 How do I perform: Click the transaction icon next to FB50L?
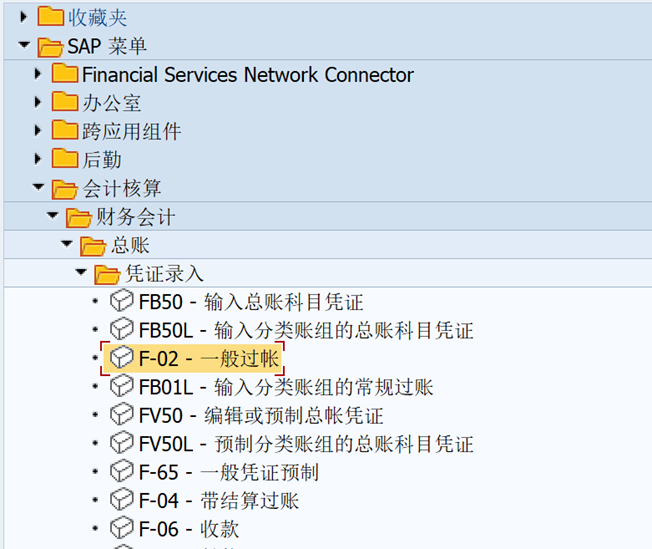pyautogui.click(x=121, y=329)
